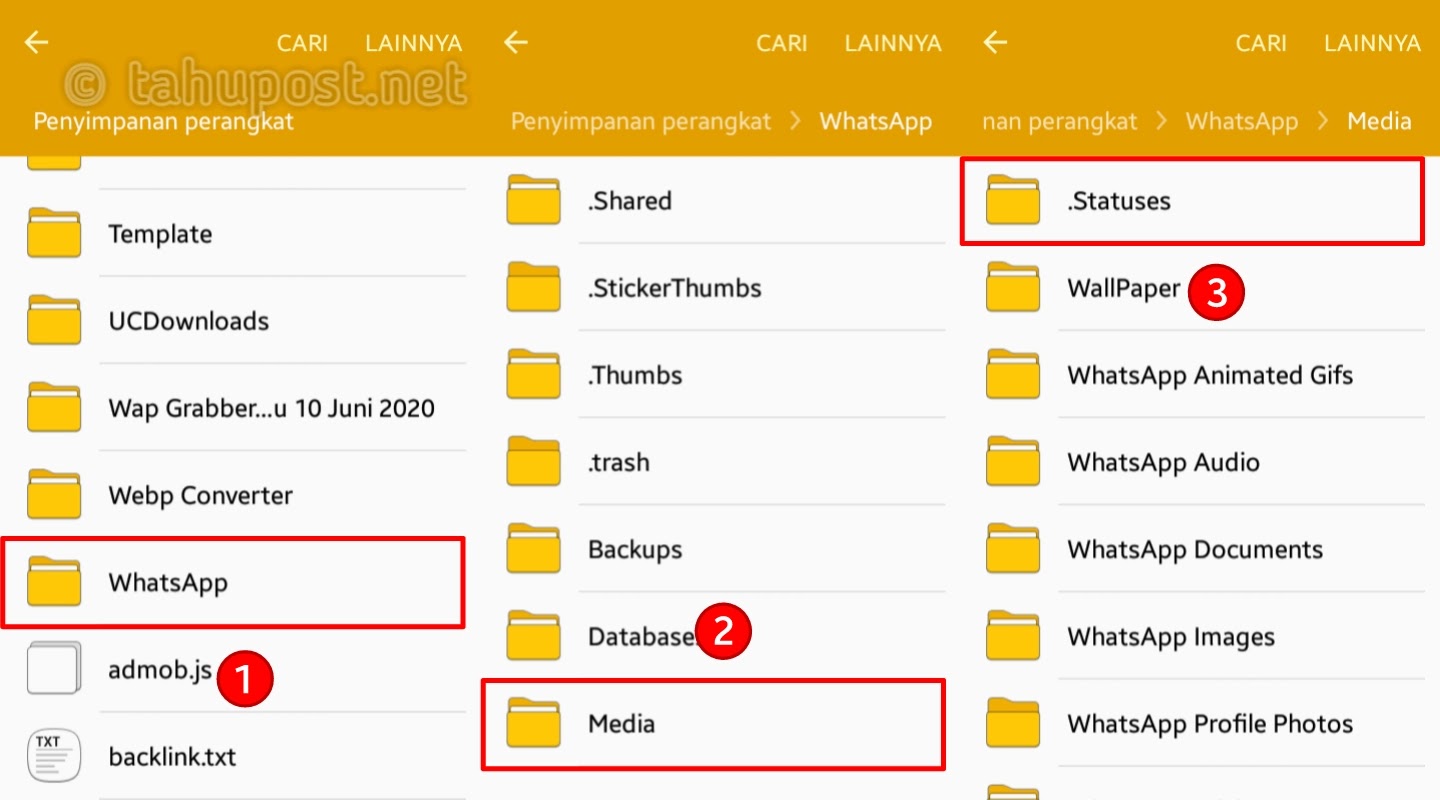Viewport: 1440px width, 800px height.
Task: Select 'WhatsApp' breadcrumb in the right panel
Action: pyautogui.click(x=1241, y=122)
